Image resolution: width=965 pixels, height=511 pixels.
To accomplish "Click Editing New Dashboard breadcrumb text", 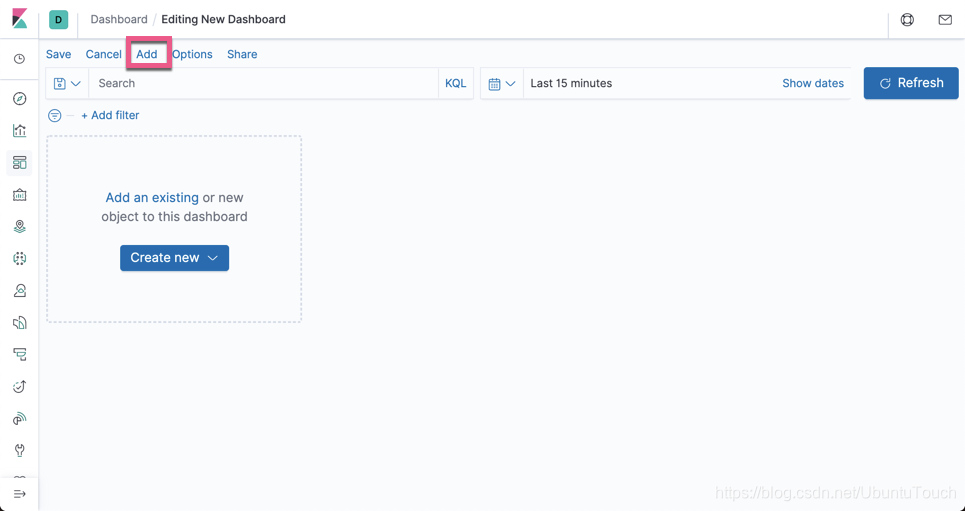I will 223,19.
